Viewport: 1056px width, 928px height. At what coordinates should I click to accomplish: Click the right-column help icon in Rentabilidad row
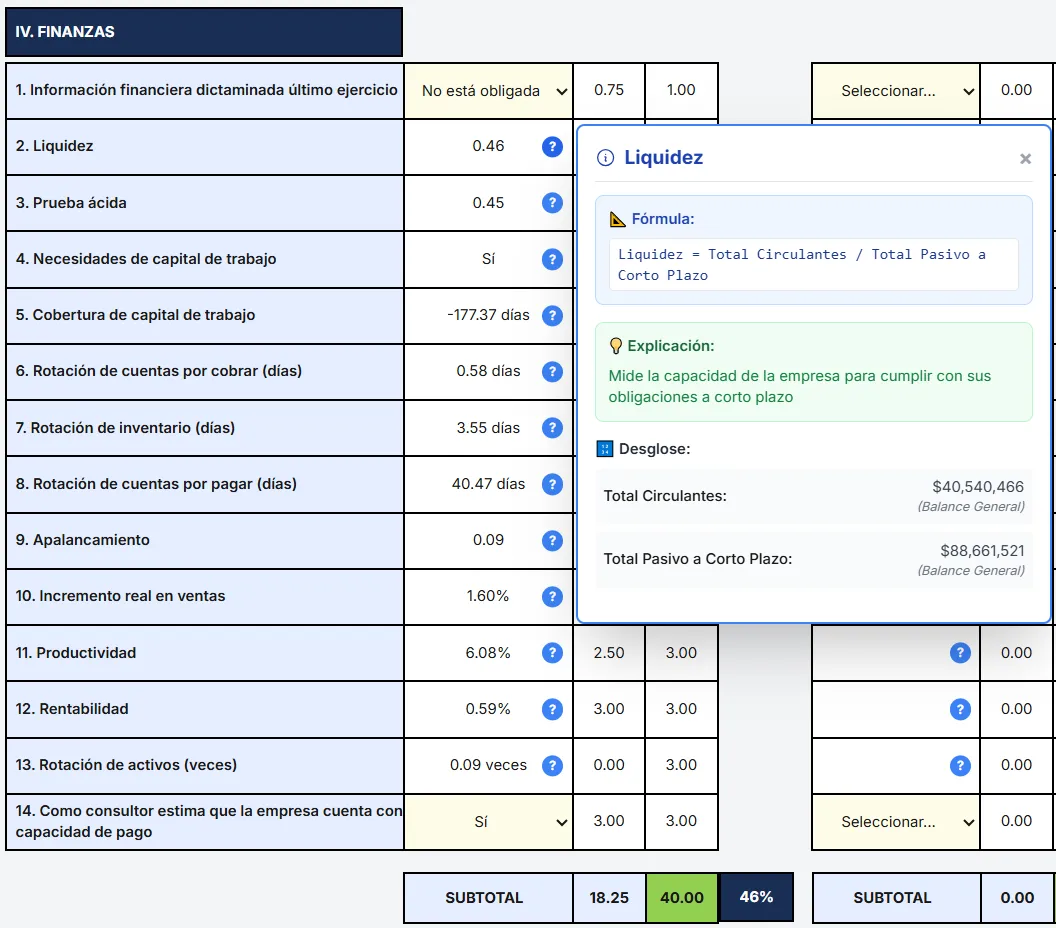960,709
